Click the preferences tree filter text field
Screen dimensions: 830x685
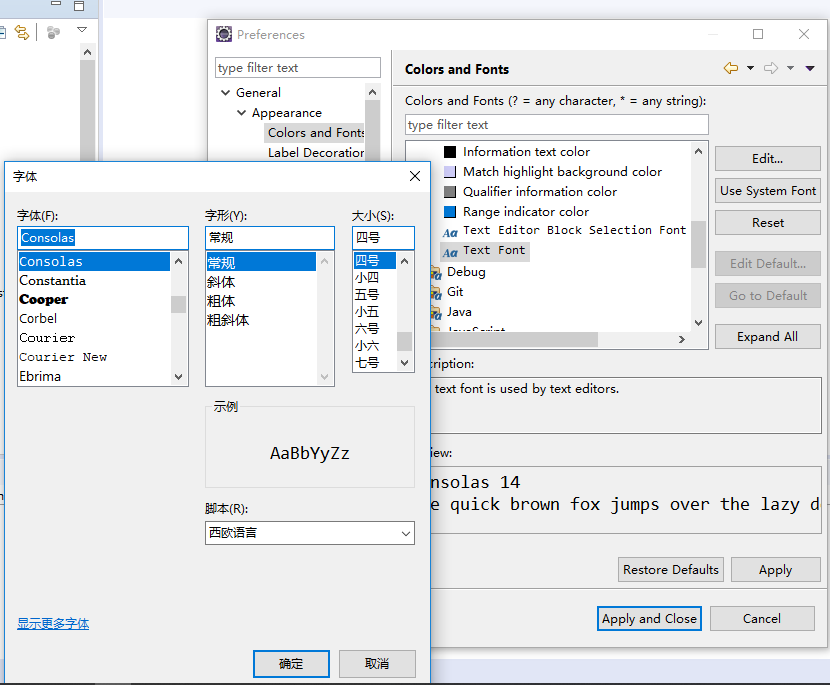click(x=297, y=68)
